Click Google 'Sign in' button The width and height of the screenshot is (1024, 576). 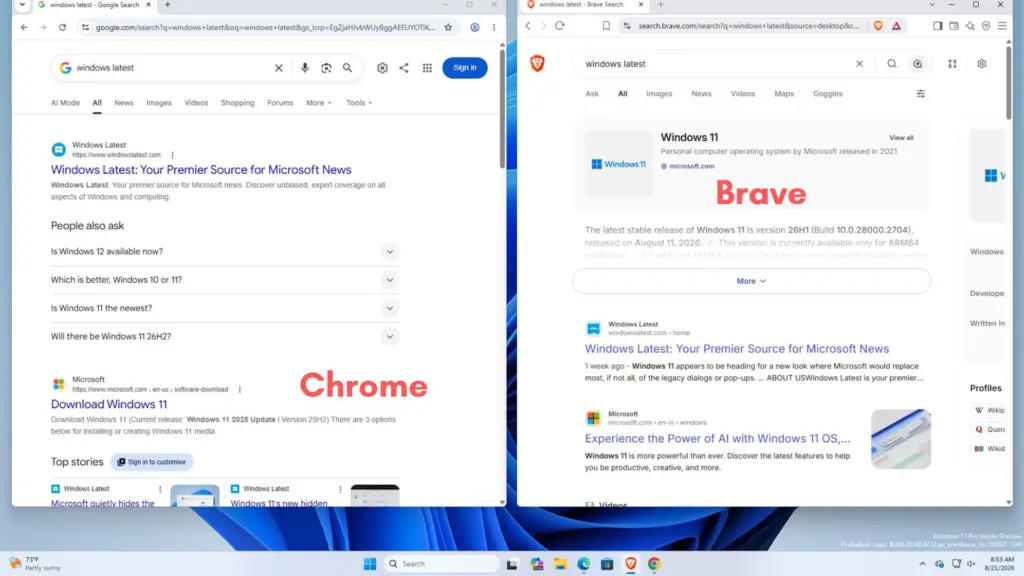(464, 68)
